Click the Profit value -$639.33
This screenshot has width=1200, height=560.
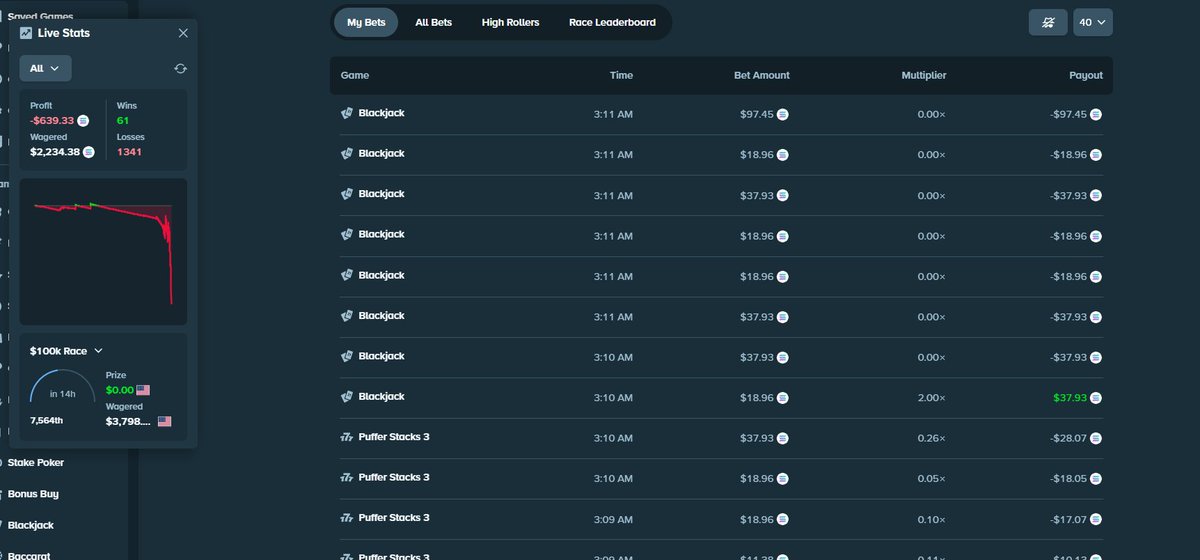tap(52, 120)
